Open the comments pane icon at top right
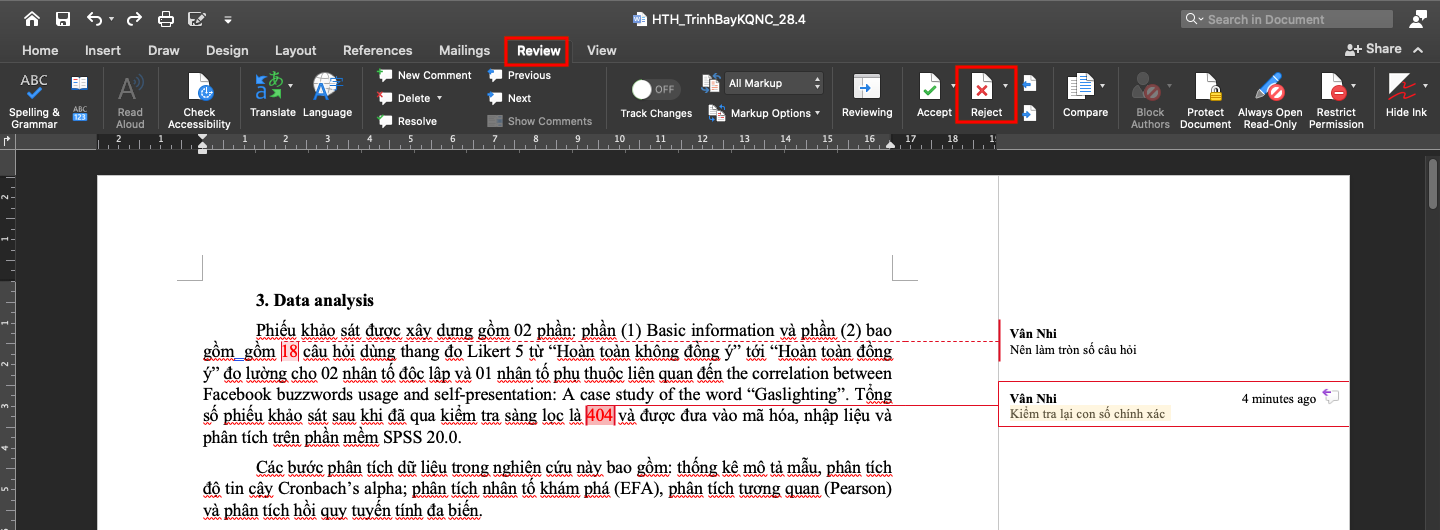 point(1418,19)
